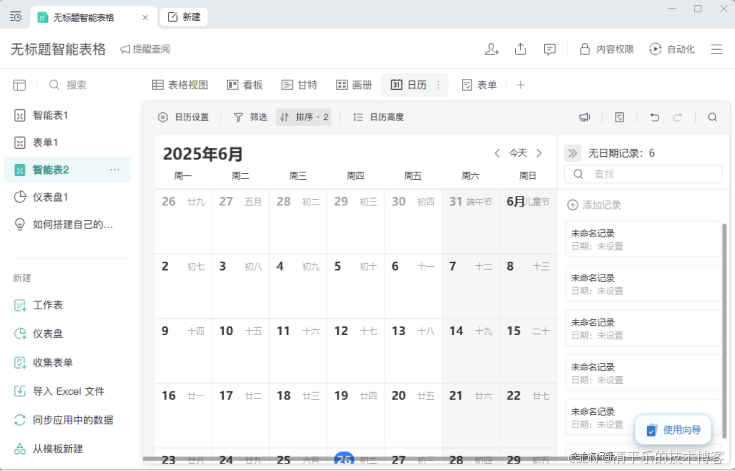Switch to 甘特 view tab
735x471 pixels.
tap(299, 85)
